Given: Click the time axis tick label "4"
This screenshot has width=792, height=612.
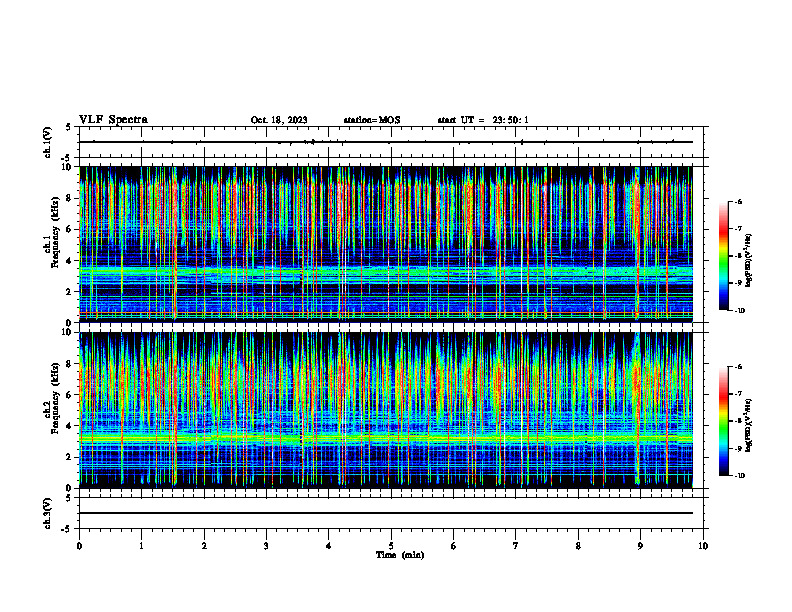Looking at the screenshot, I should [329, 546].
